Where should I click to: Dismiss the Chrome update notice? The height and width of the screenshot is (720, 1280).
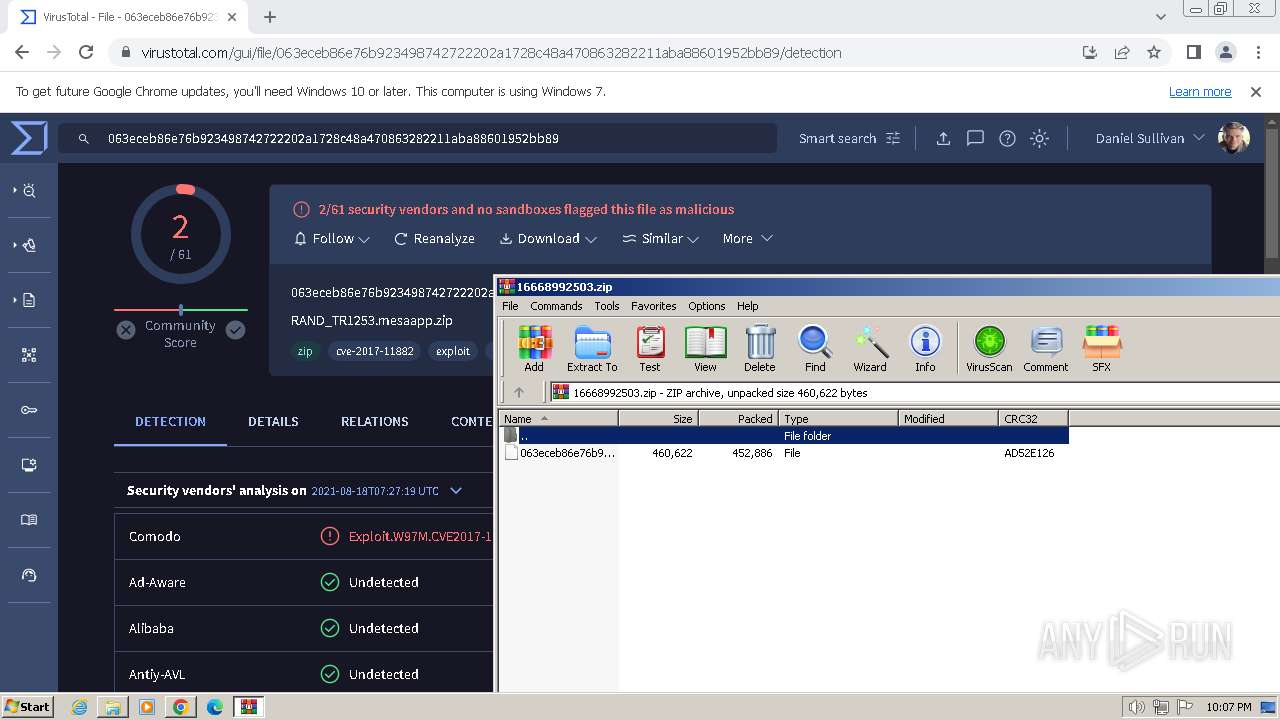(1256, 91)
